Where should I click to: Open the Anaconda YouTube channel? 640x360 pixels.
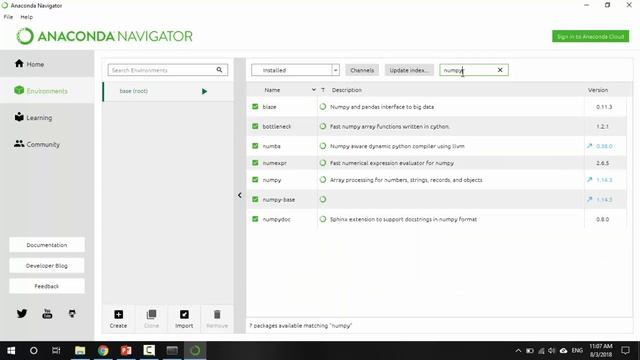click(x=47, y=313)
